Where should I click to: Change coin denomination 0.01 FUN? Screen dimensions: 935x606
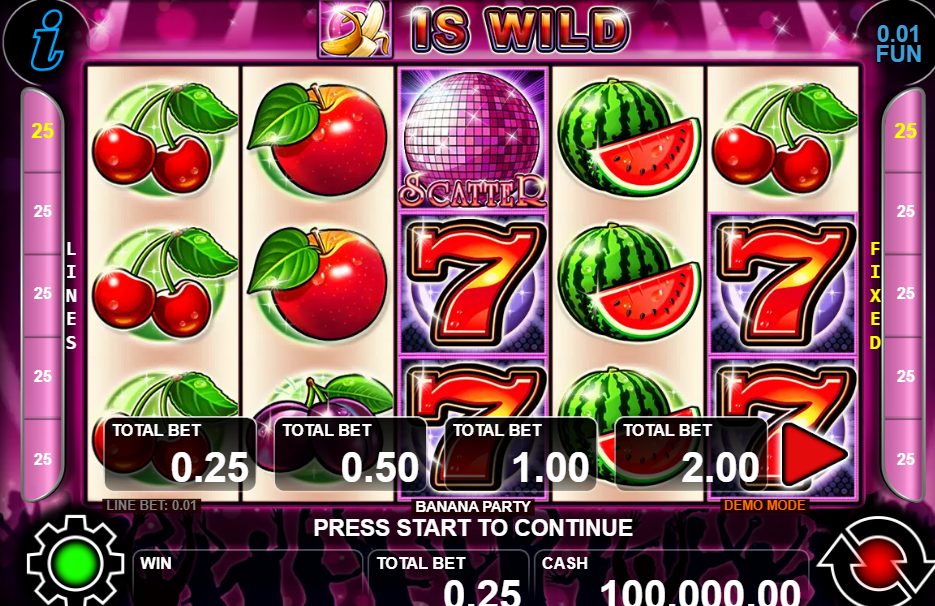pos(898,43)
